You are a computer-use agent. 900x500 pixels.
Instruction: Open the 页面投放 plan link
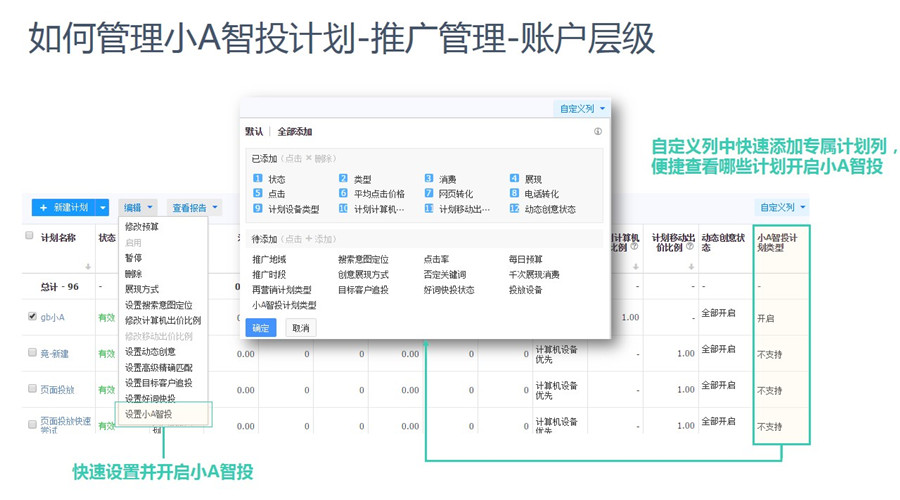[x=57, y=390]
